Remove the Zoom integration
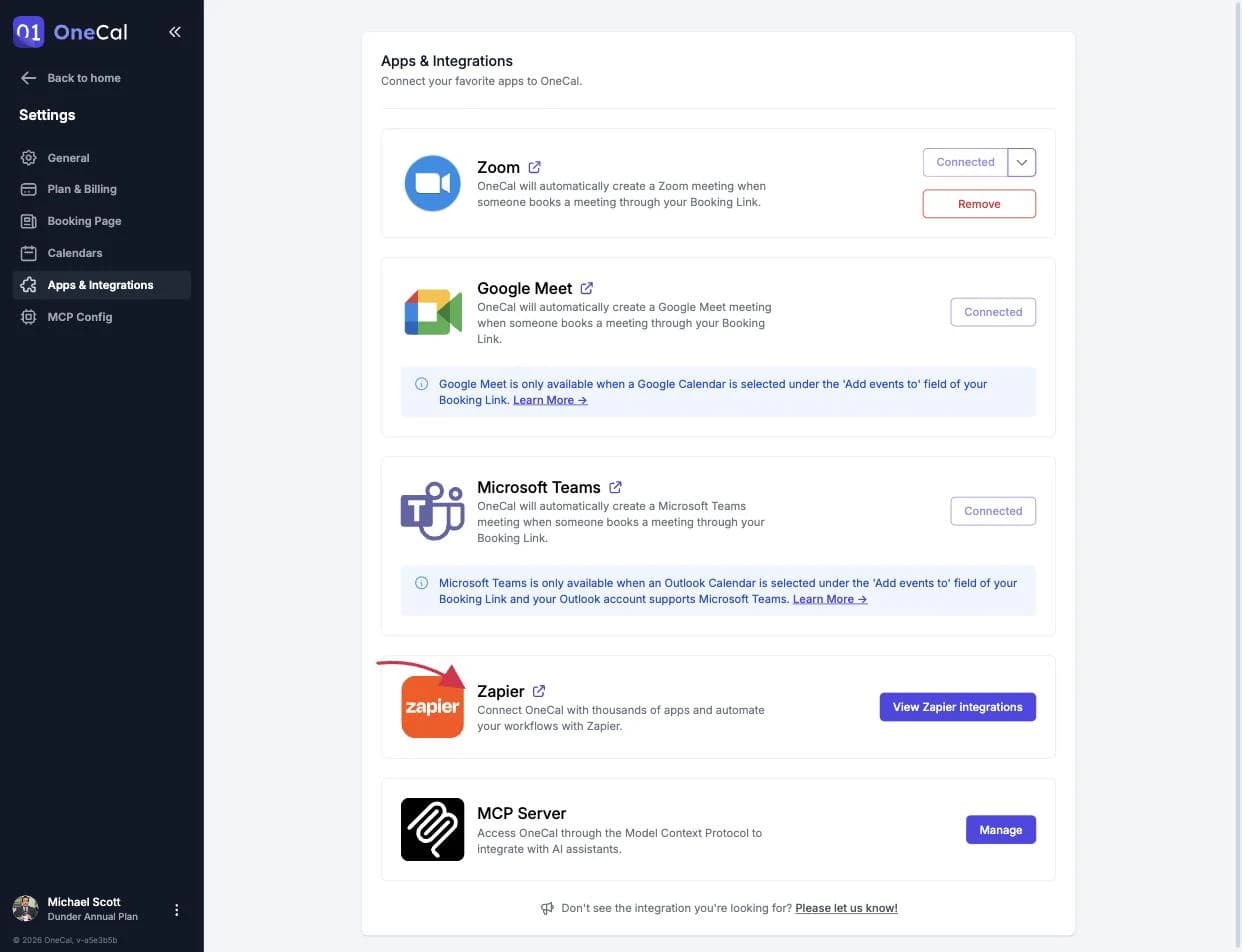1242x952 pixels. tap(979, 204)
